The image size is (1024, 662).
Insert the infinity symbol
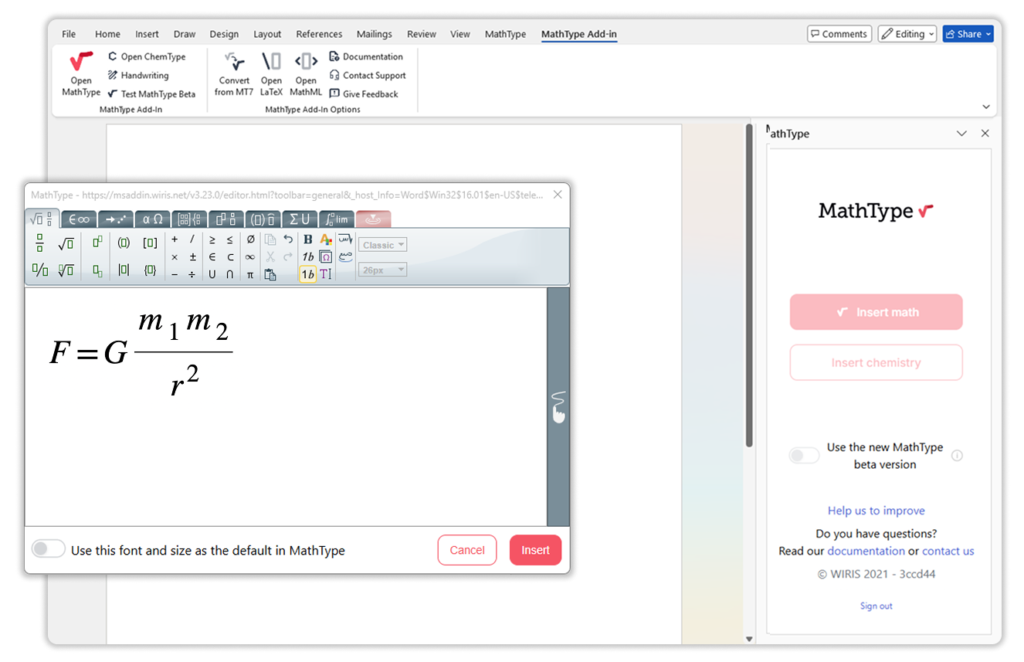point(250,257)
